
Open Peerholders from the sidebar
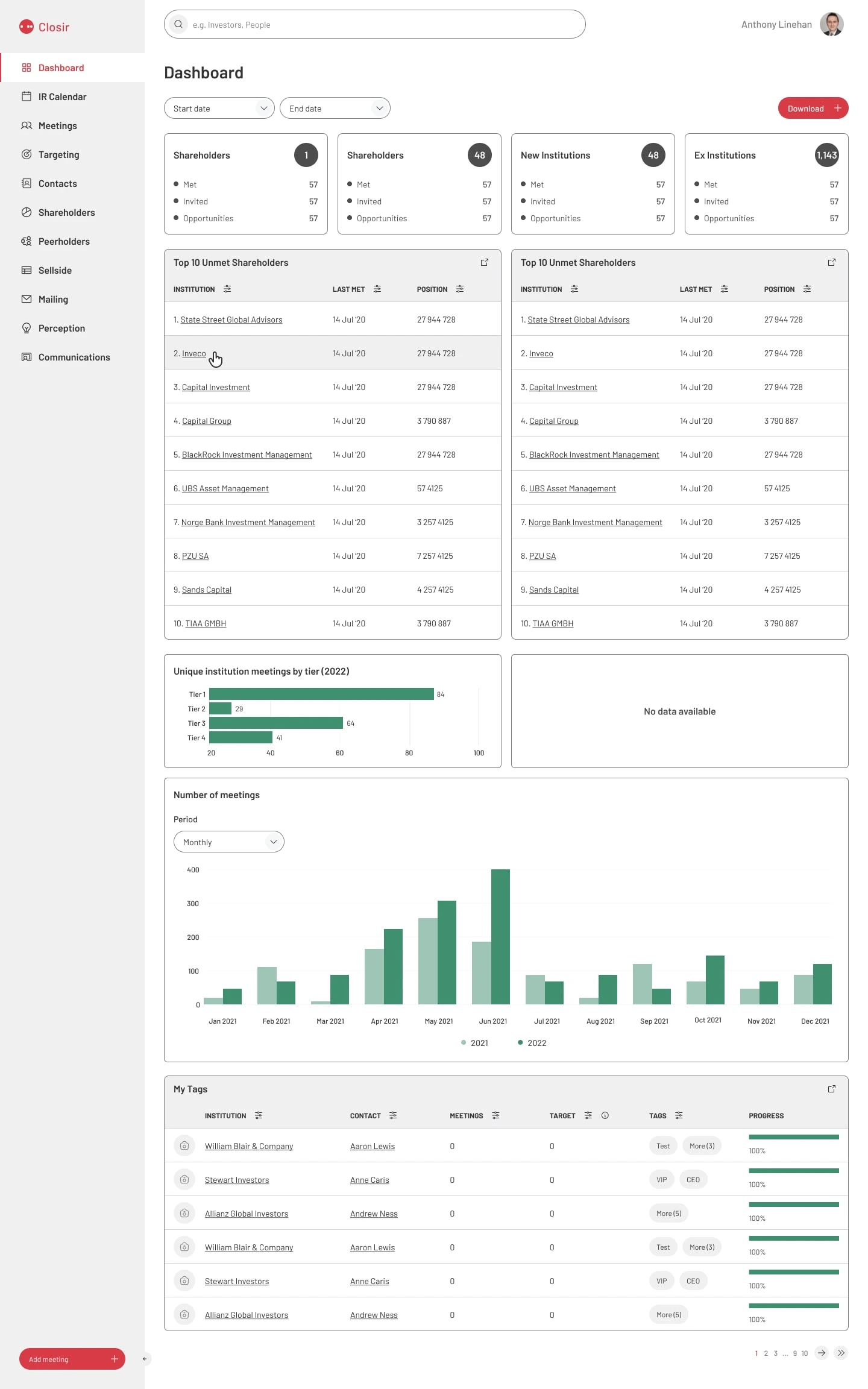pos(72,241)
